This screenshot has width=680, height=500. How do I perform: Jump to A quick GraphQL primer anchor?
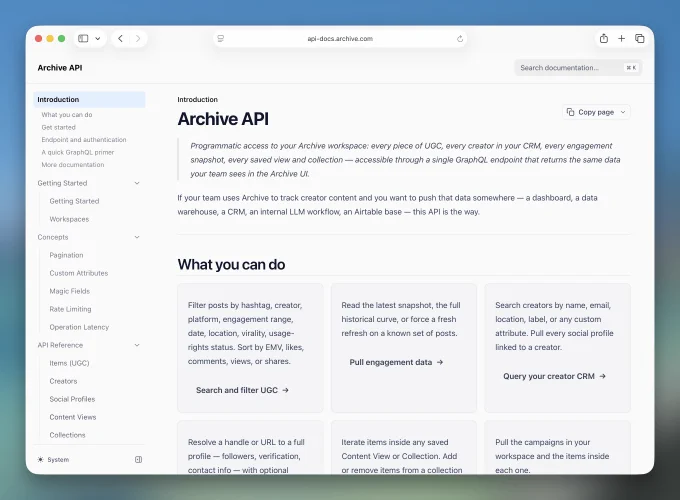tap(78, 152)
